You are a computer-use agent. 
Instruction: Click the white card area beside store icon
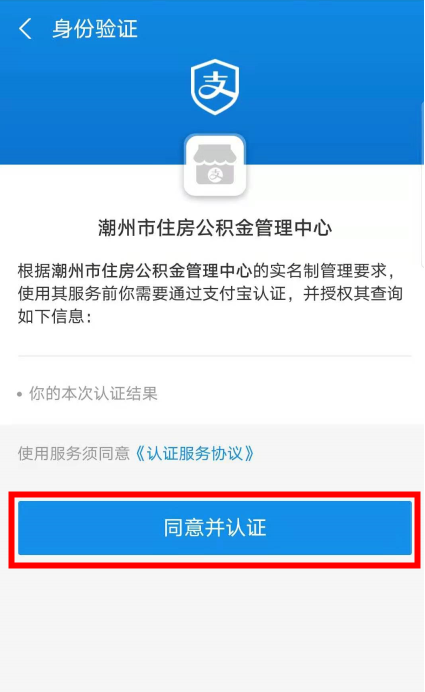click(x=331, y=185)
